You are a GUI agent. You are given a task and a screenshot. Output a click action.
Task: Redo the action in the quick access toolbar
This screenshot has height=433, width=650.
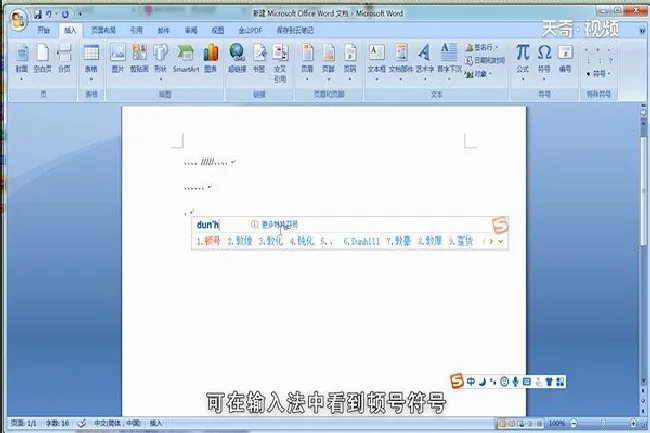pos(65,15)
